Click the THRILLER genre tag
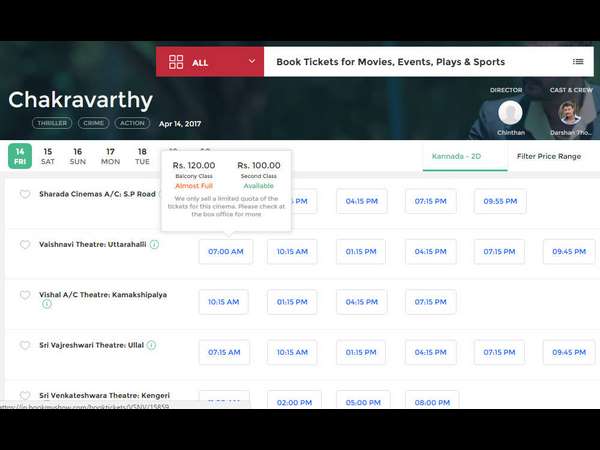The height and width of the screenshot is (450, 600). point(52,123)
